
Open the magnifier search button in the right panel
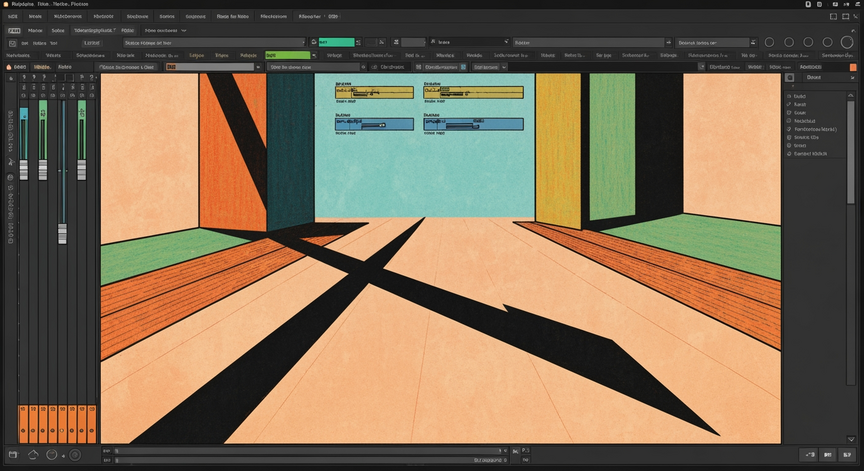point(790,78)
